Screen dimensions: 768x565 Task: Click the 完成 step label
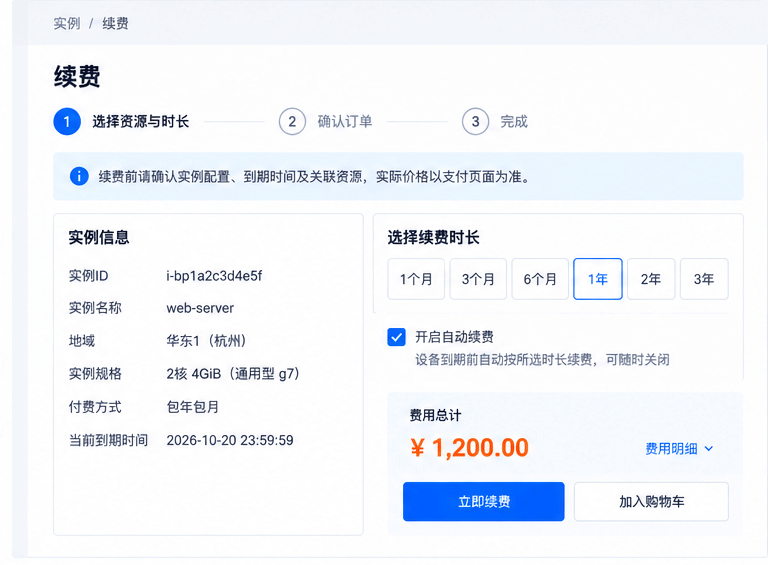(x=514, y=121)
